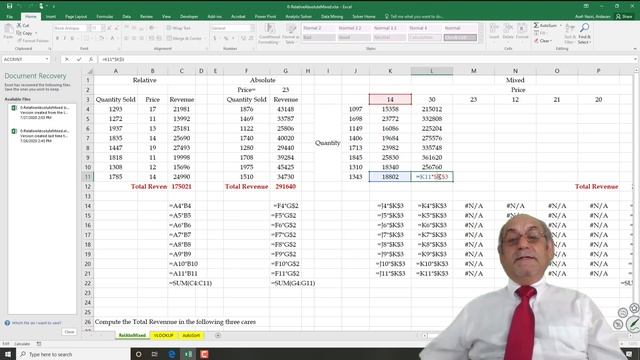Open the AutoSum dropdown arrow
Image resolution: width=640 pixels, height=360 pixels.
[560, 25]
